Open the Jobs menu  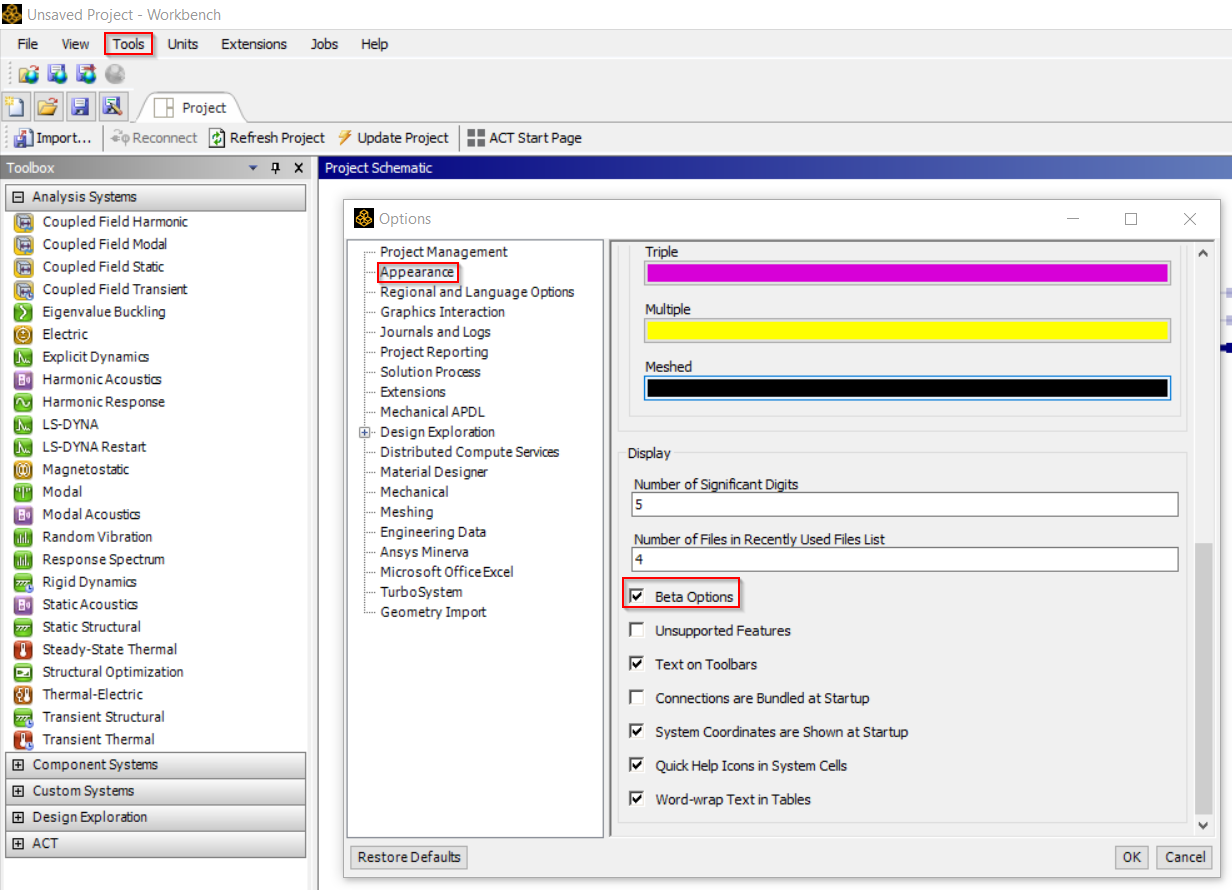pyautogui.click(x=324, y=44)
